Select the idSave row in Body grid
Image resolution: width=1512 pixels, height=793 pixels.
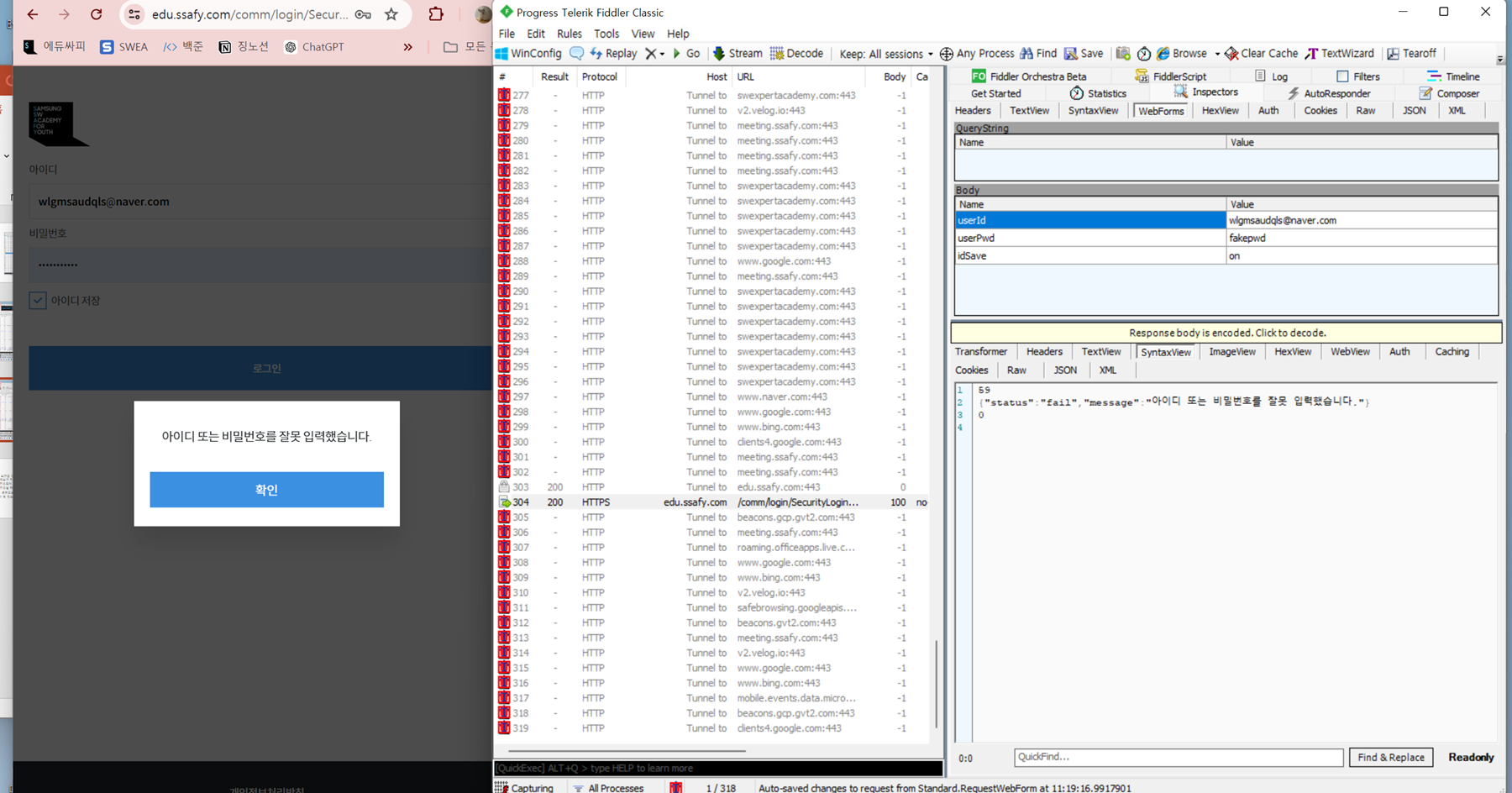coord(1226,255)
